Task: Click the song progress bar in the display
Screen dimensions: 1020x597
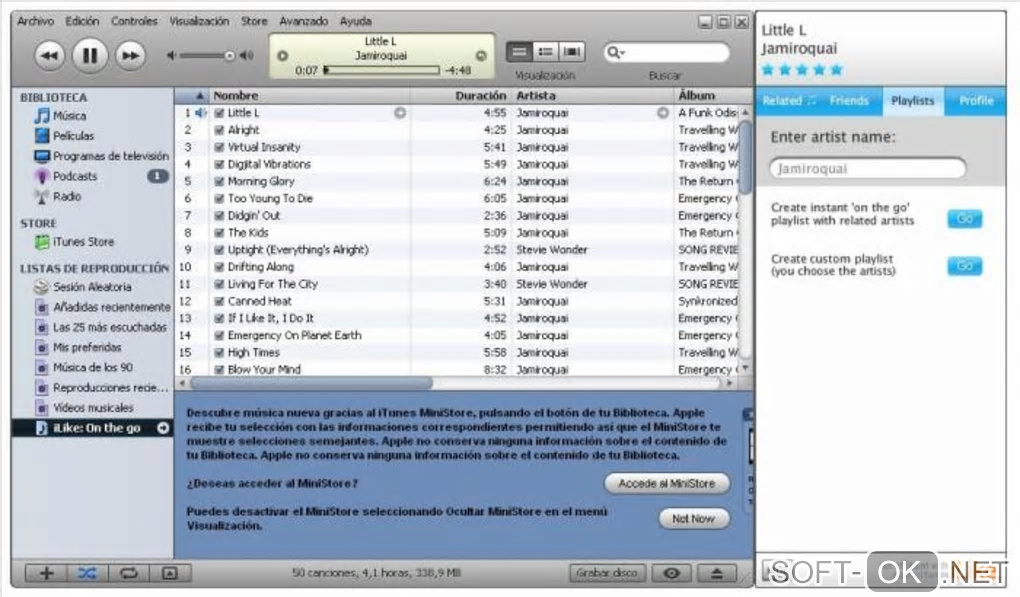Action: [x=382, y=70]
